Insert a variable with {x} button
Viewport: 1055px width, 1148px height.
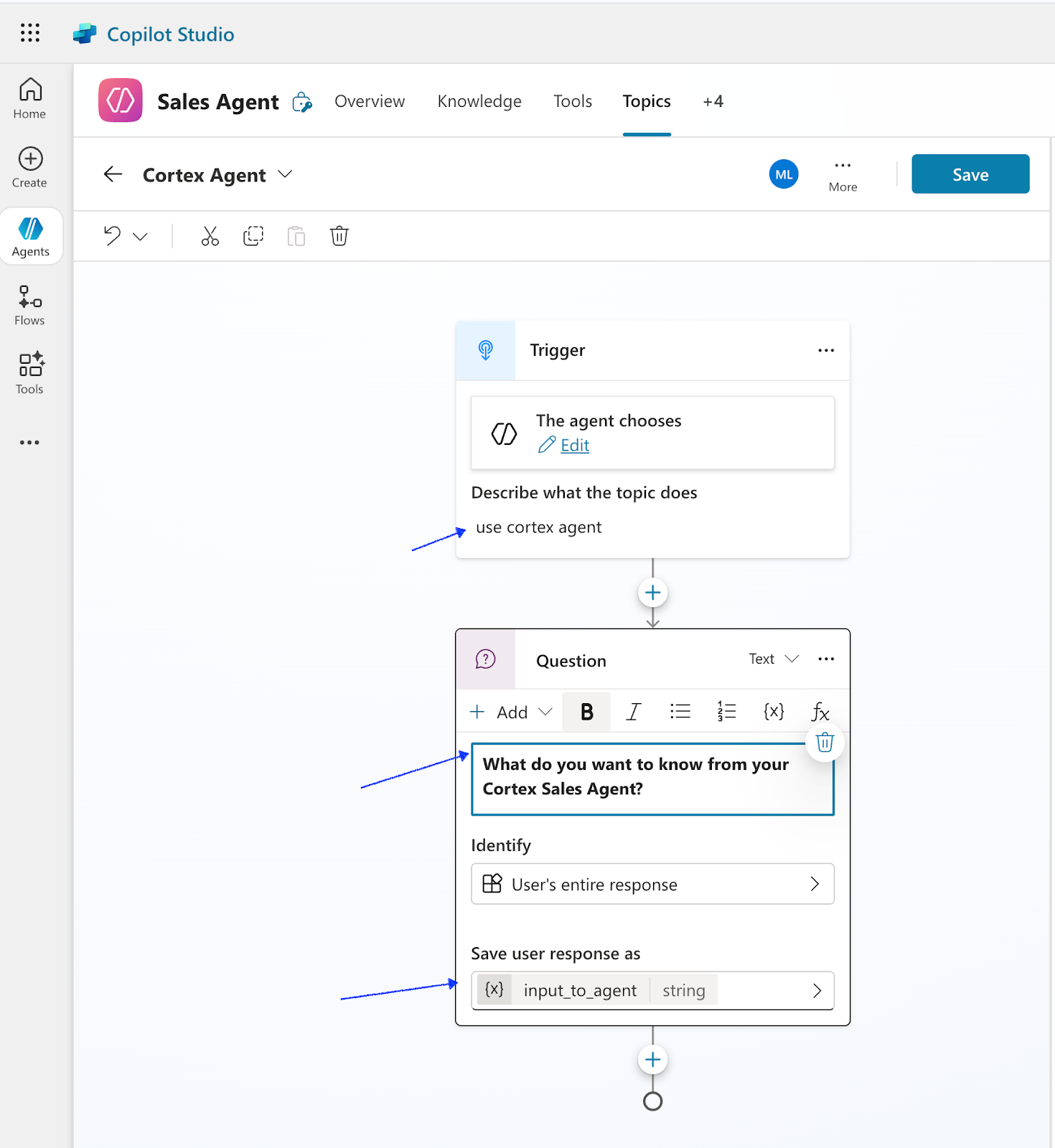pyautogui.click(x=774, y=712)
